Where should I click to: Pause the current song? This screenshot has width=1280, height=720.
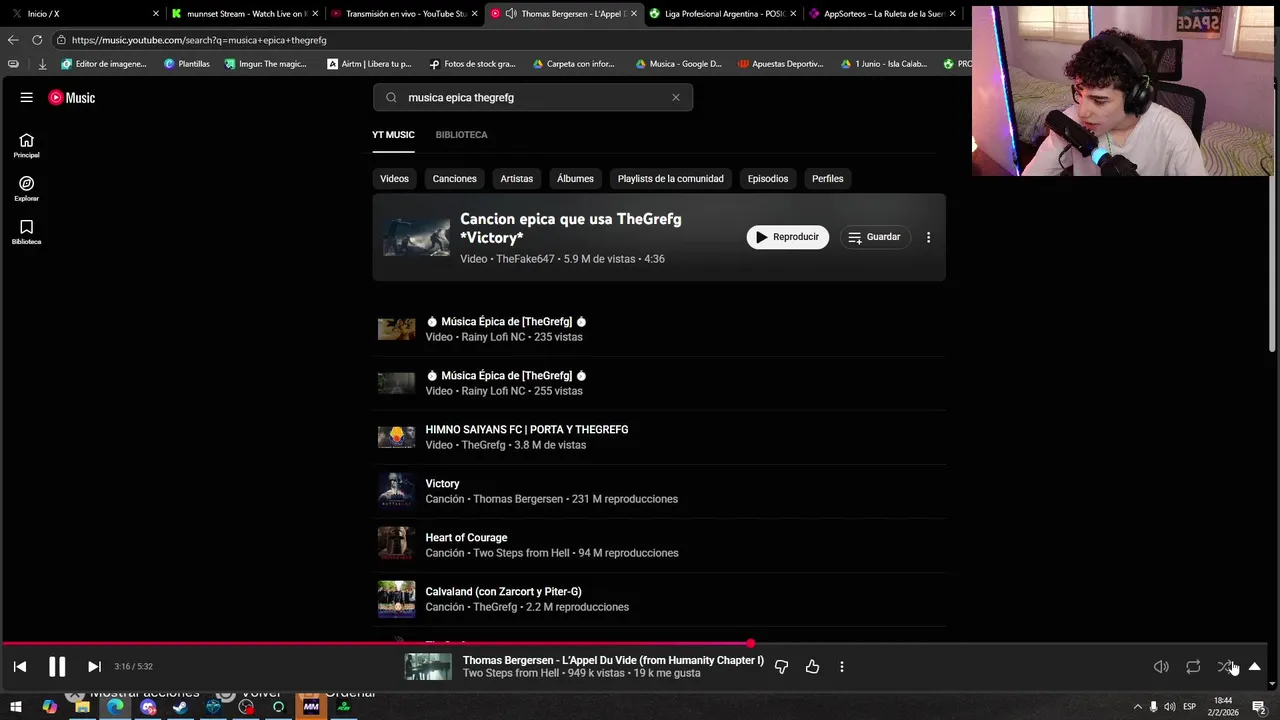pyautogui.click(x=57, y=666)
